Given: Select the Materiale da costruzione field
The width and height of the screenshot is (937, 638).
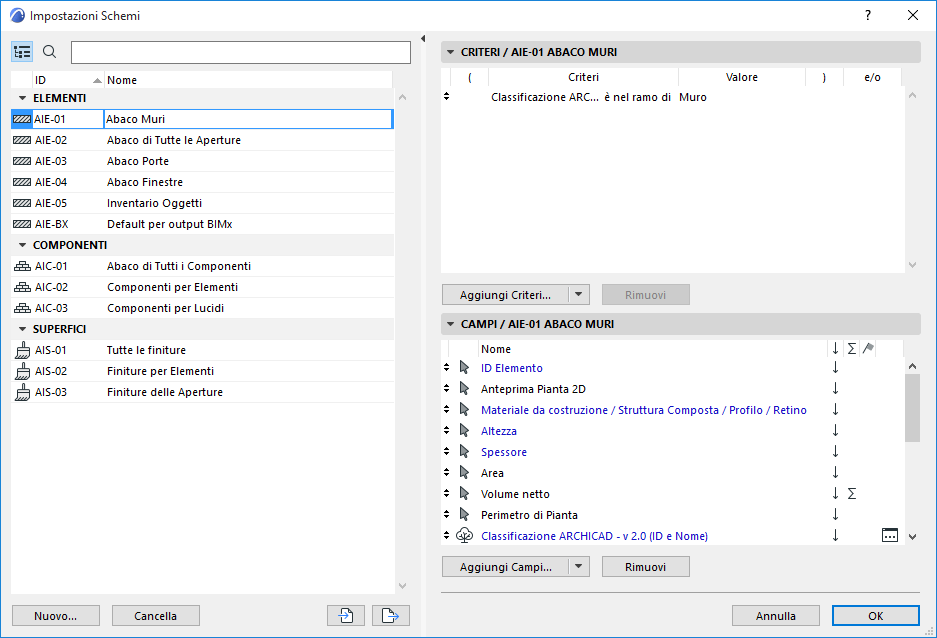Looking at the screenshot, I should point(644,410).
